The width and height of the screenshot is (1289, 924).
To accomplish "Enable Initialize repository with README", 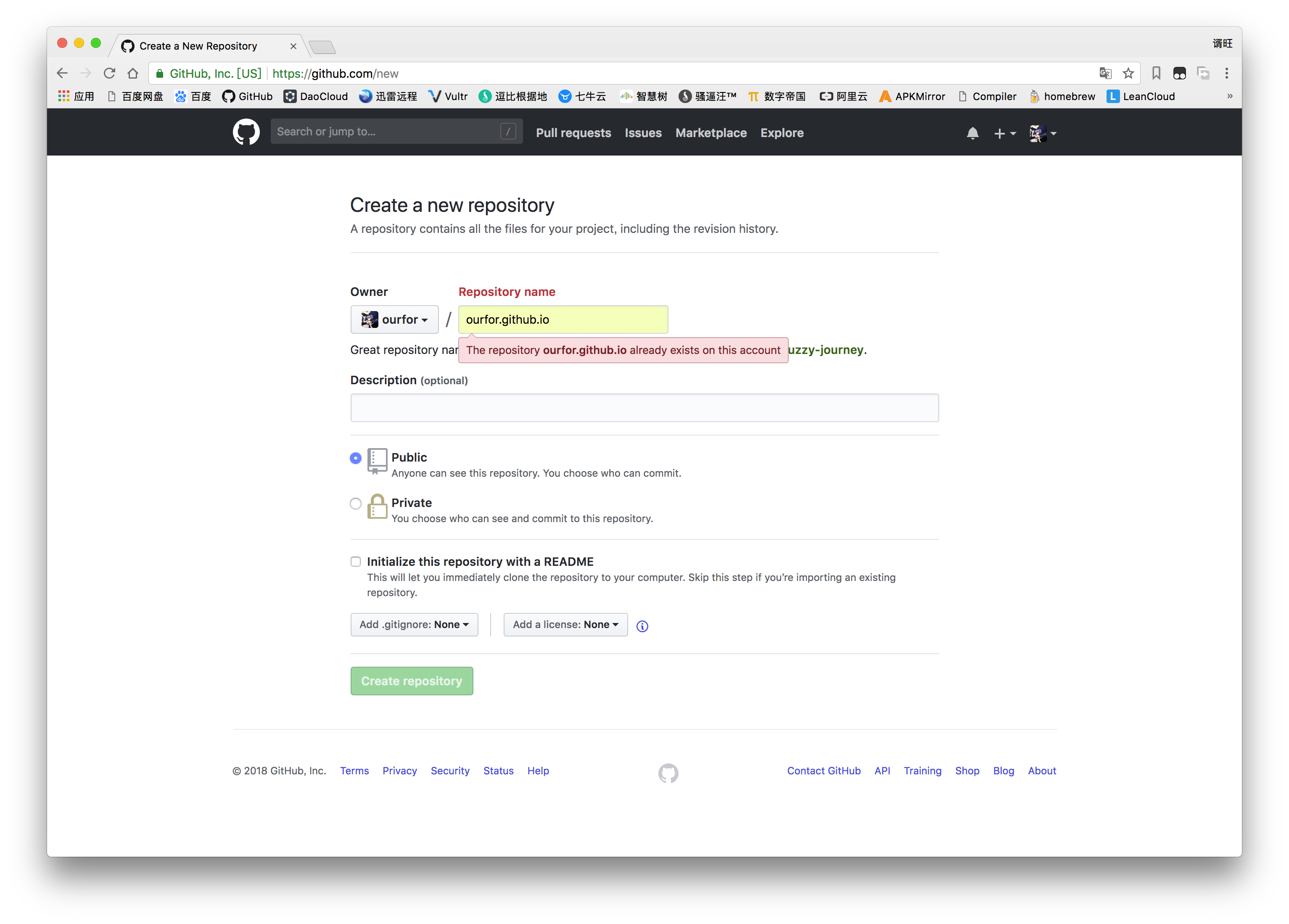I will pyautogui.click(x=356, y=561).
